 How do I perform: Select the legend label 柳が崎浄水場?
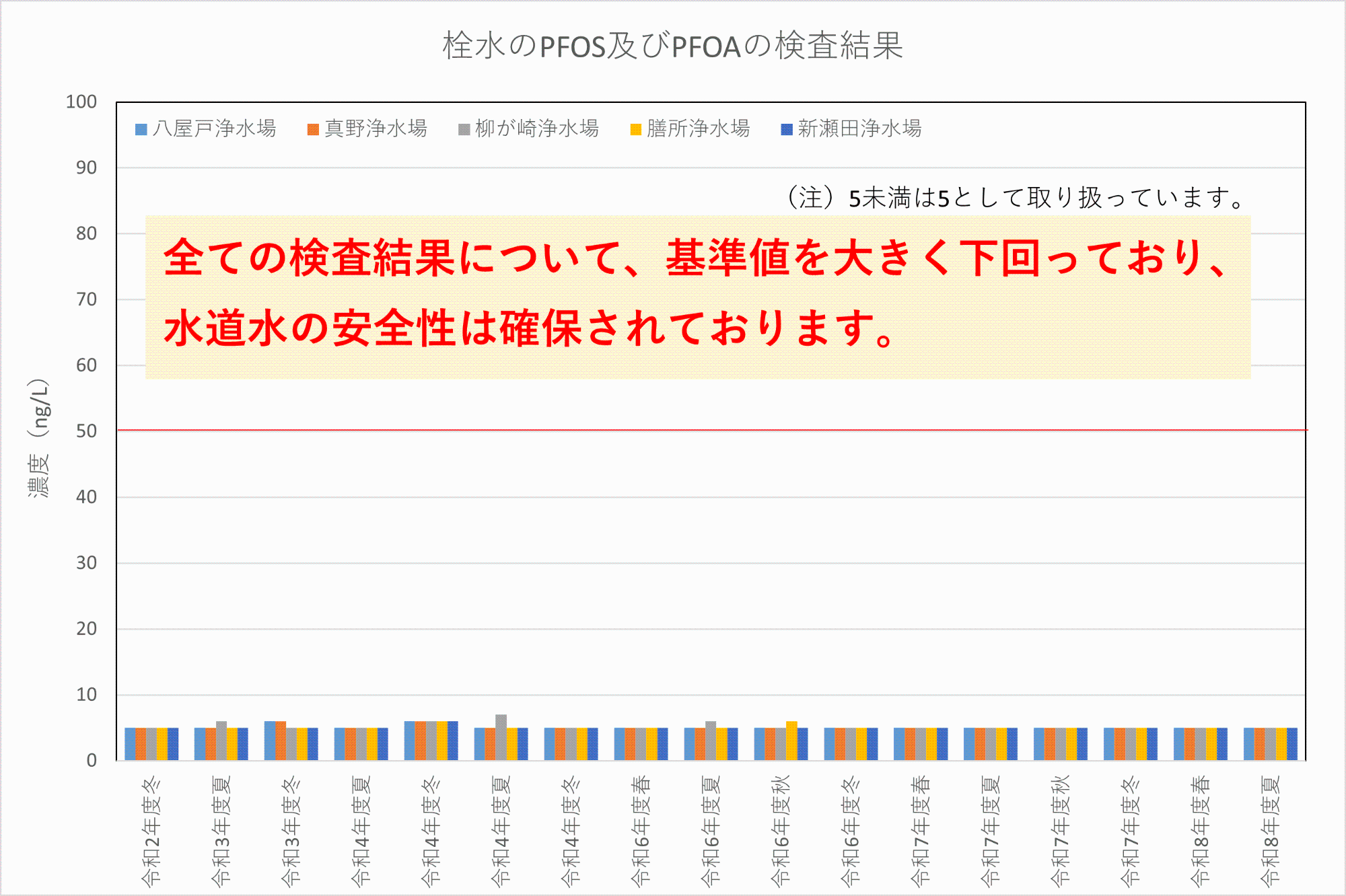click(x=537, y=128)
